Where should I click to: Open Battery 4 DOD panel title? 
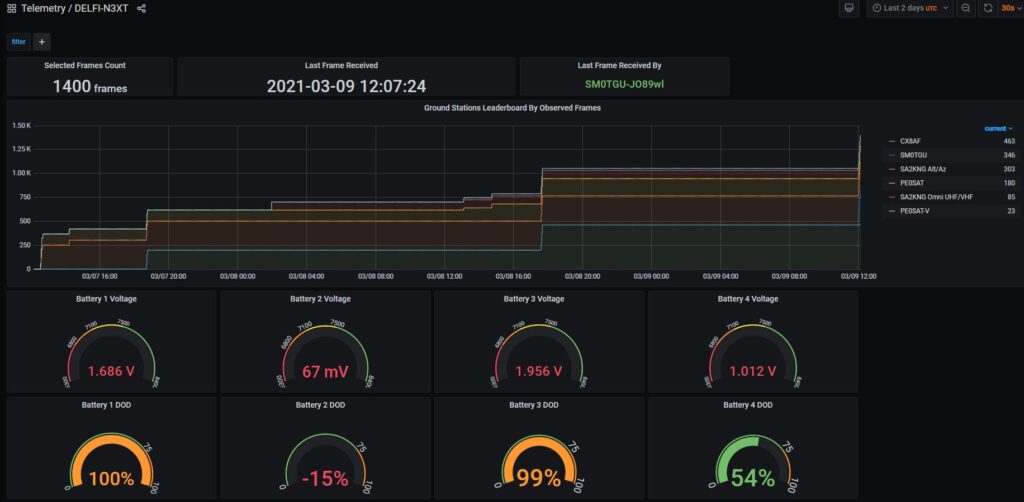(748, 405)
